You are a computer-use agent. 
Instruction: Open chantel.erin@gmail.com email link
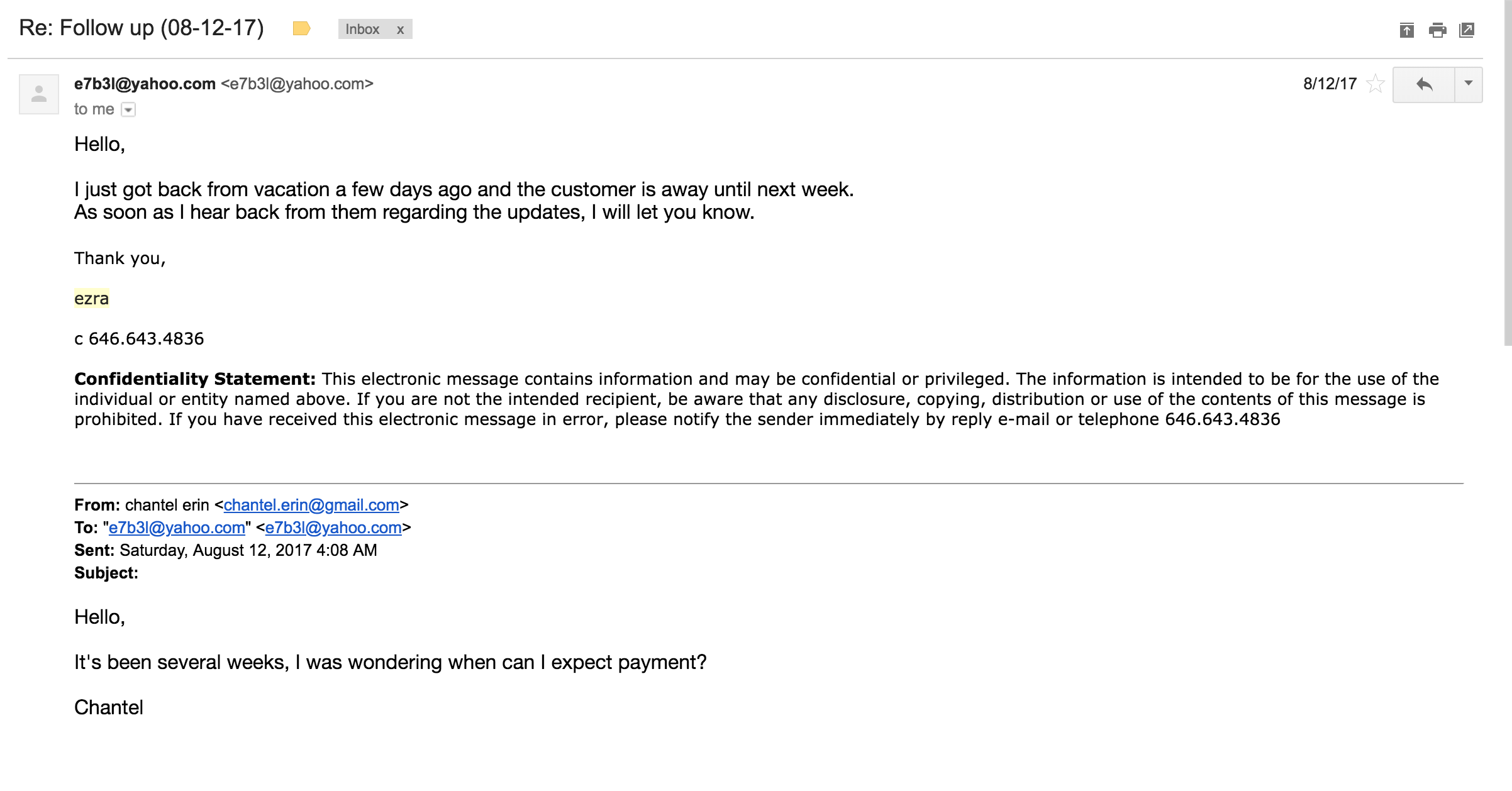click(311, 505)
